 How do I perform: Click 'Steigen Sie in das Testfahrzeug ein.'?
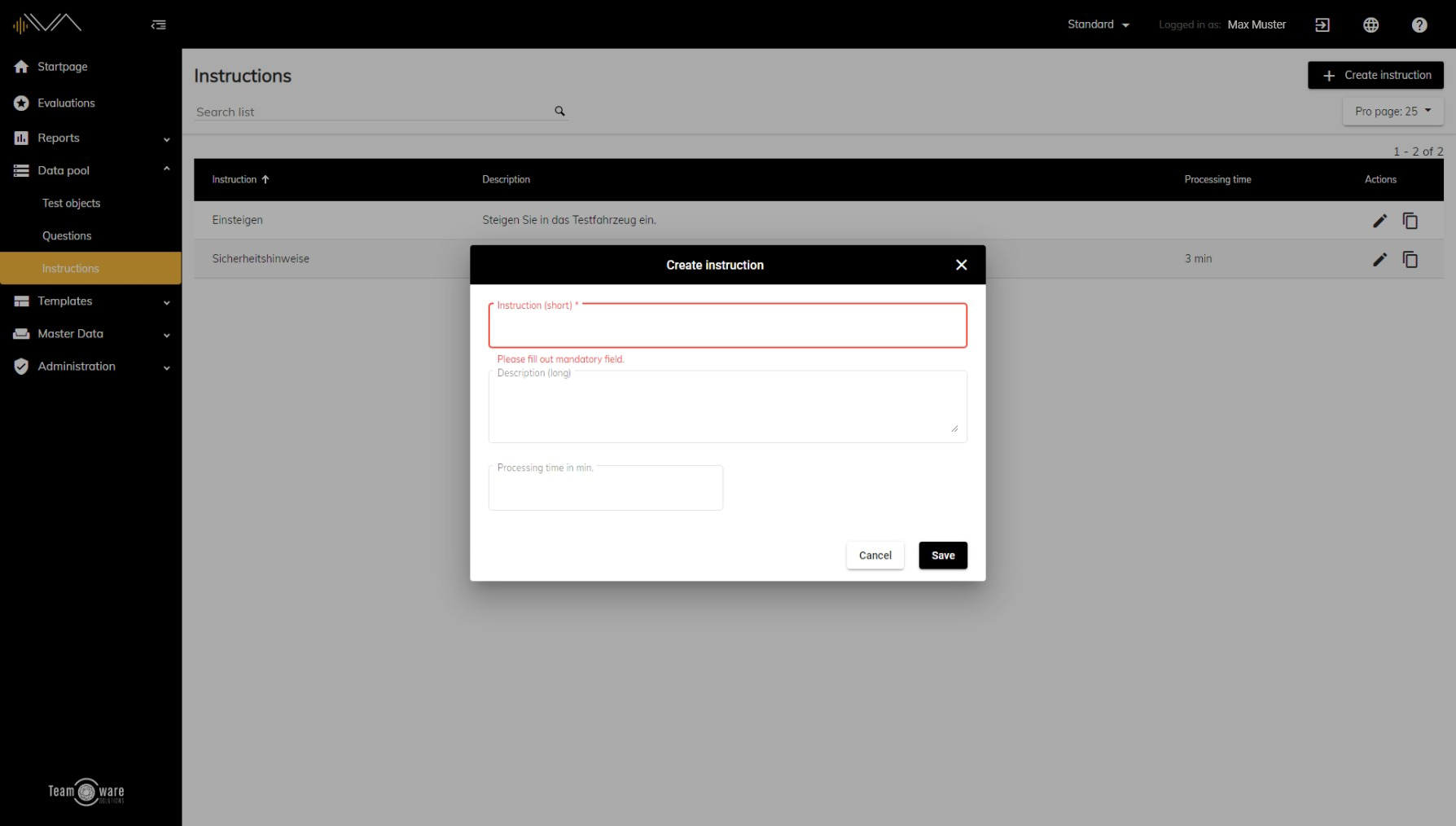tap(568, 220)
